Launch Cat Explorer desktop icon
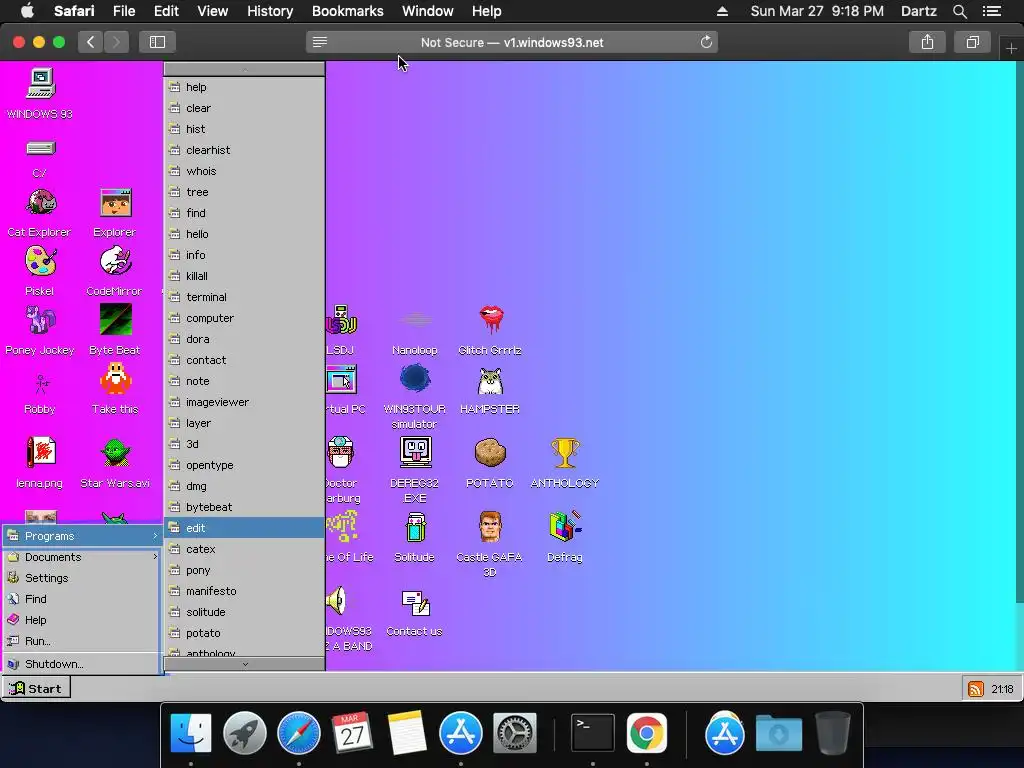Image resolution: width=1024 pixels, height=768 pixels. click(x=39, y=214)
